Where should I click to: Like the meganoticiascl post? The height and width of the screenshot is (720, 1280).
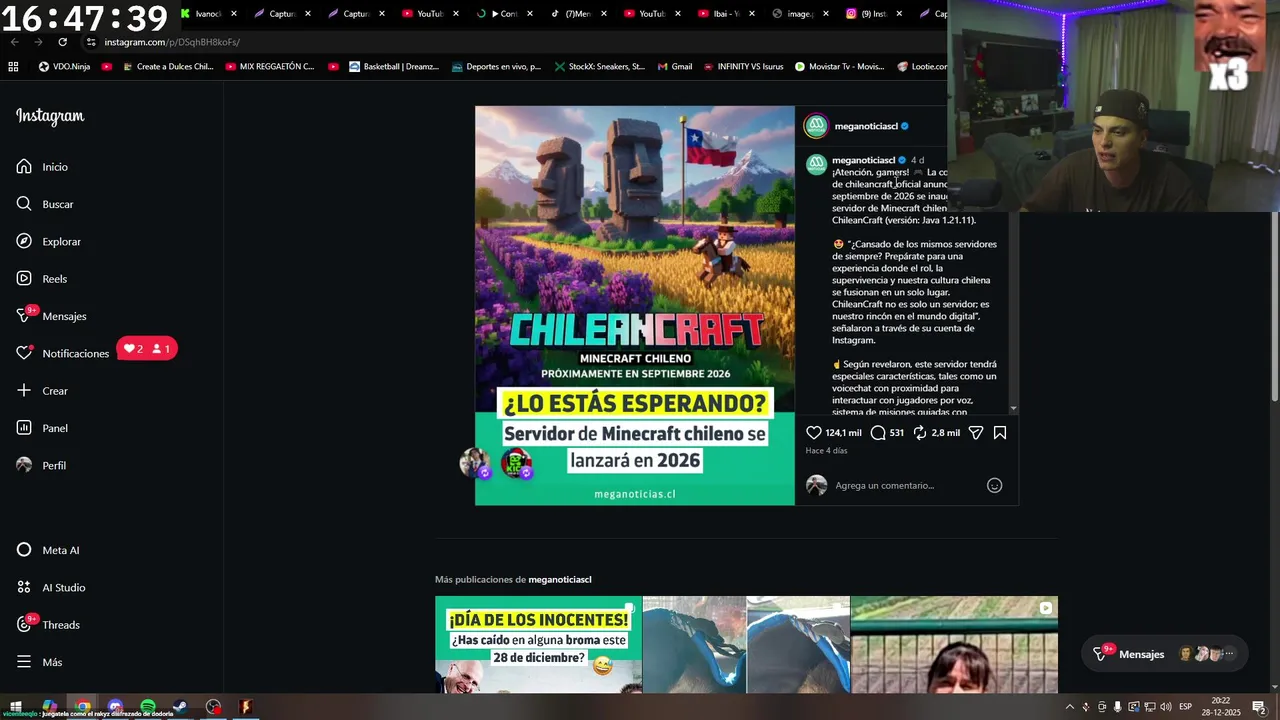coord(814,433)
